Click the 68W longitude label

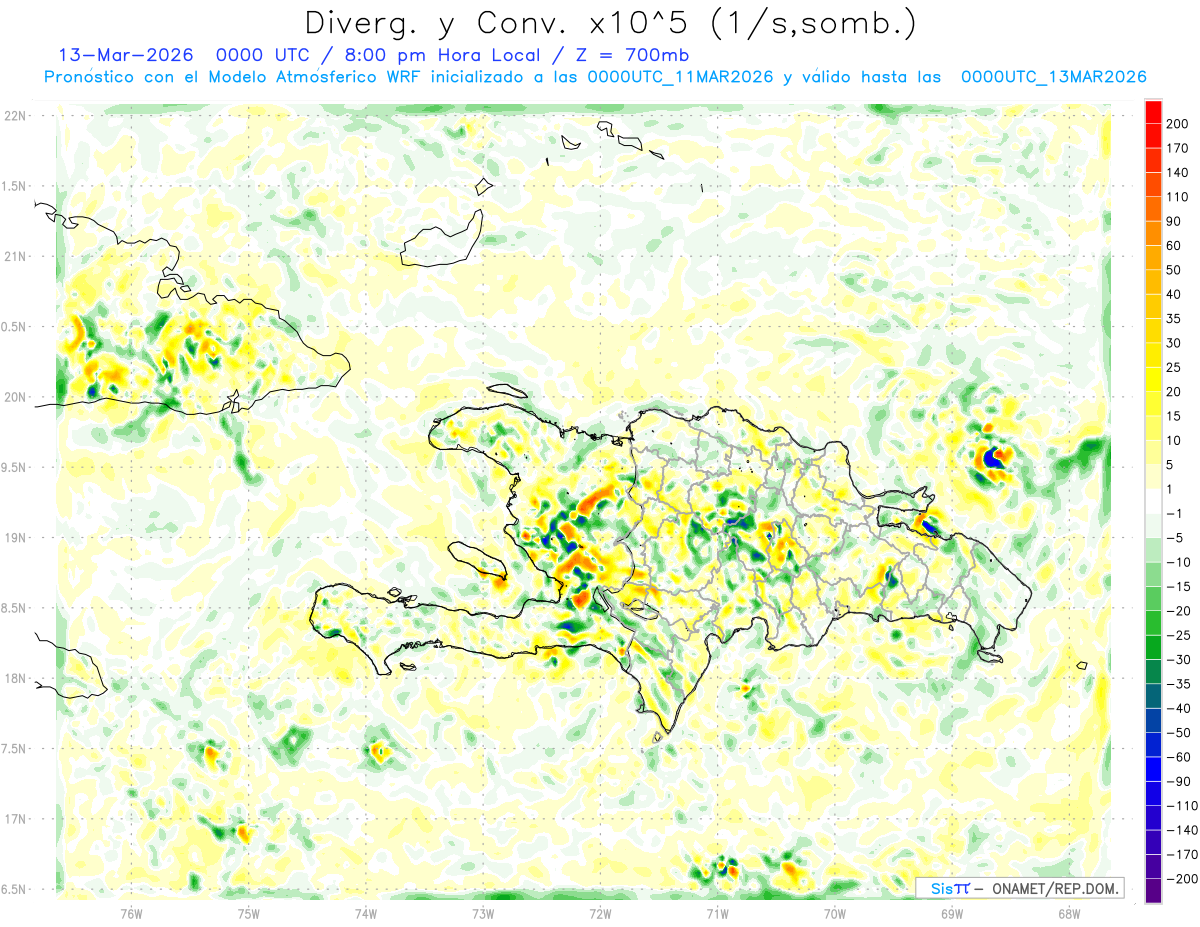coord(1069,913)
